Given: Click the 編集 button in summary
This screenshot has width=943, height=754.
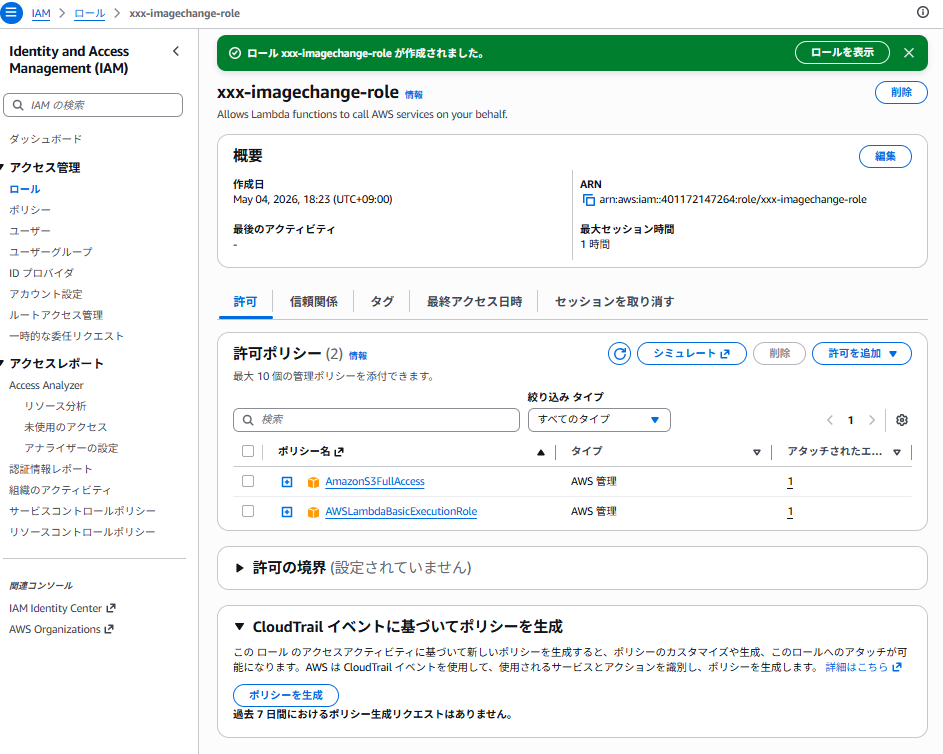Looking at the screenshot, I should (885, 156).
